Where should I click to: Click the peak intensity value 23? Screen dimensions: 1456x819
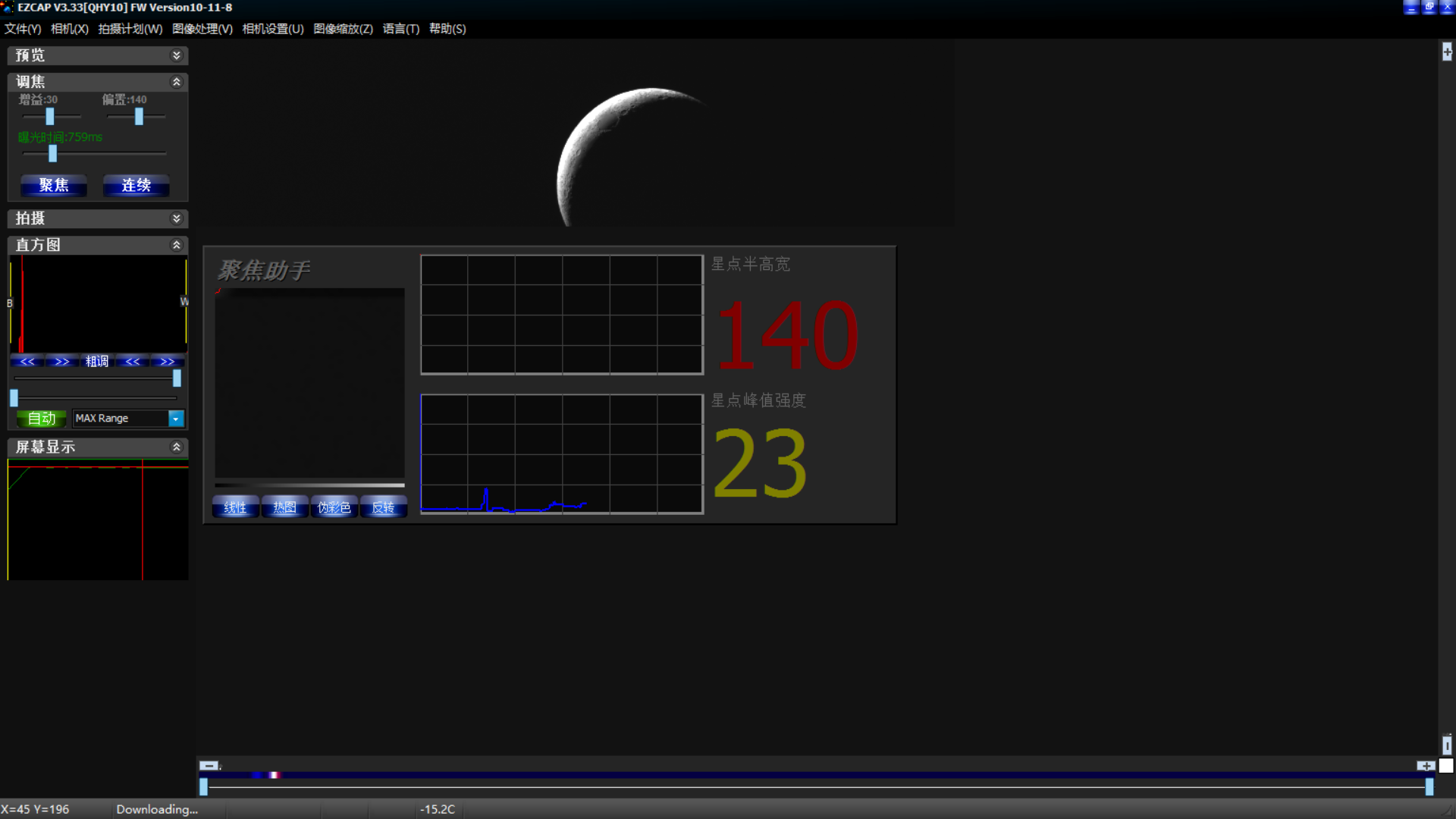760,463
